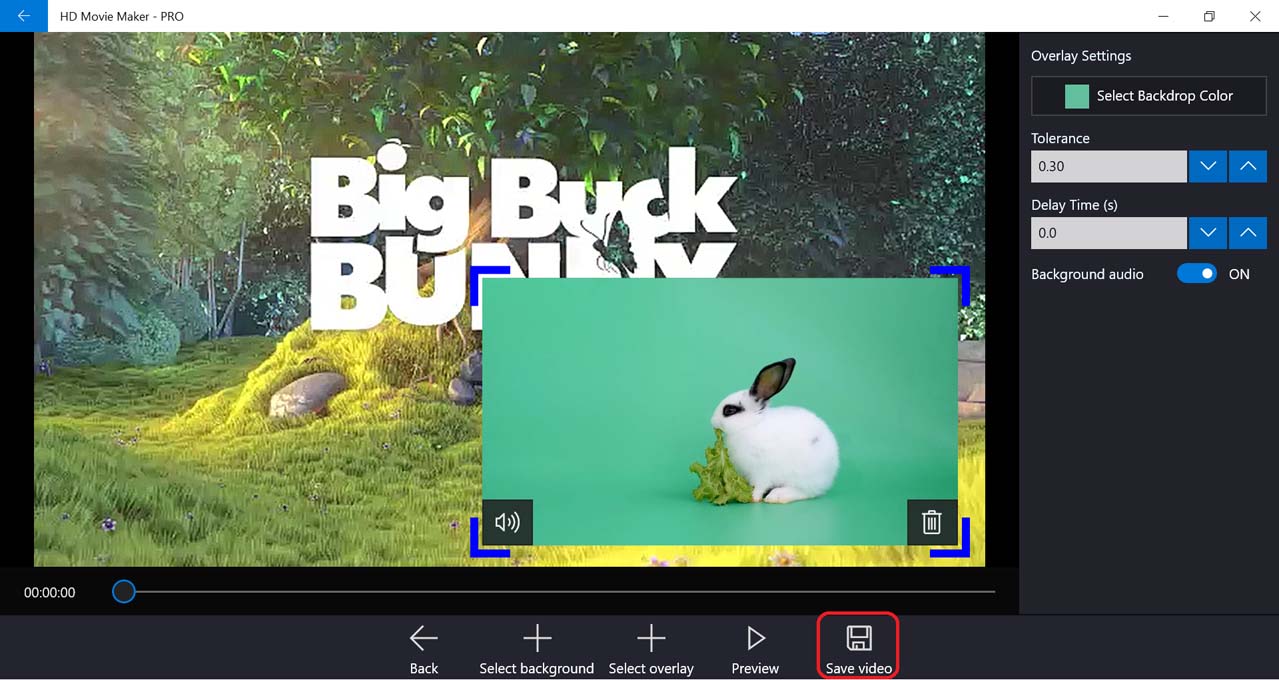Click the Save video button
This screenshot has width=1279, height=680.
858,648
